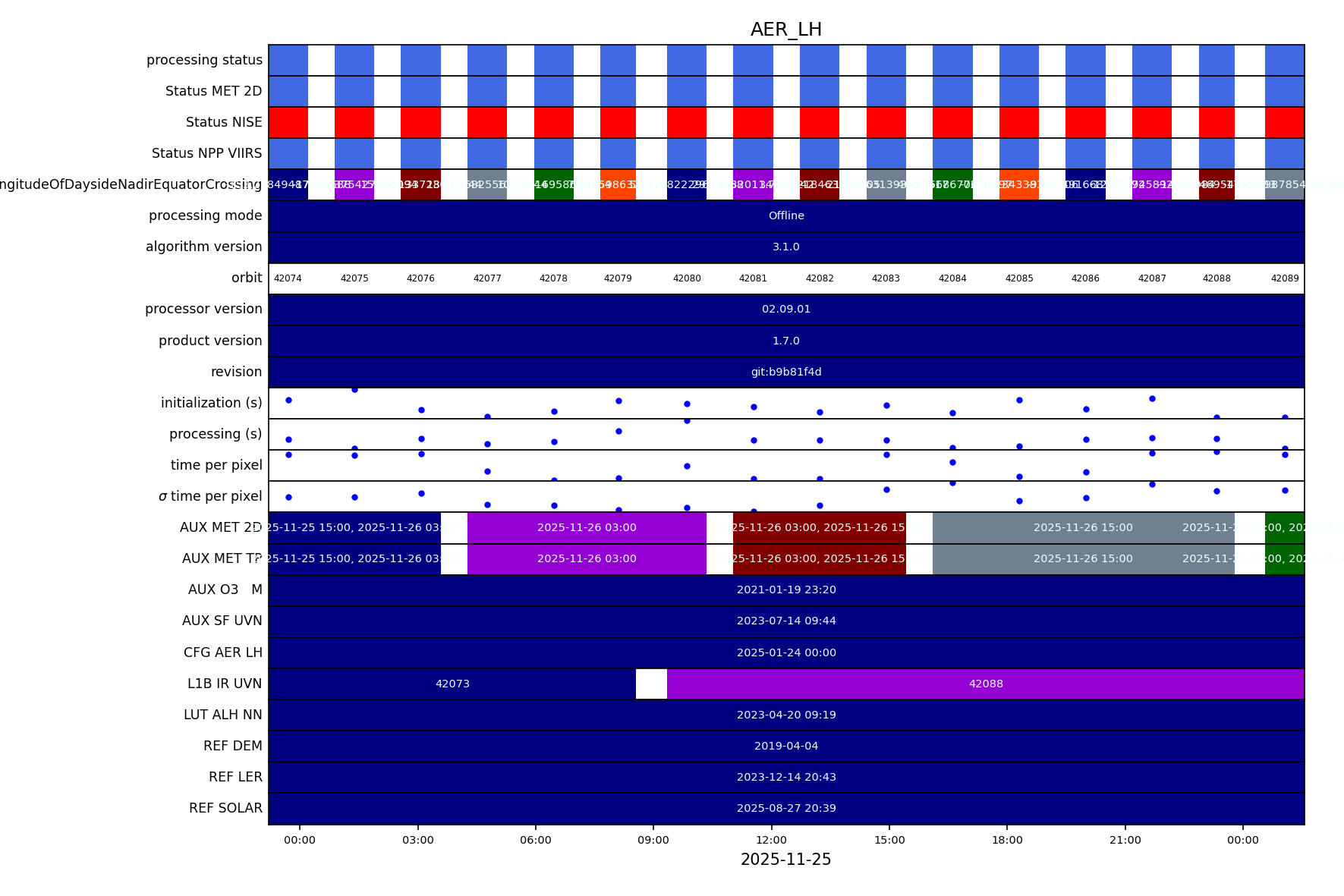Select orbit number 42089 label
The height and width of the screenshot is (896, 1344).
1284,278
